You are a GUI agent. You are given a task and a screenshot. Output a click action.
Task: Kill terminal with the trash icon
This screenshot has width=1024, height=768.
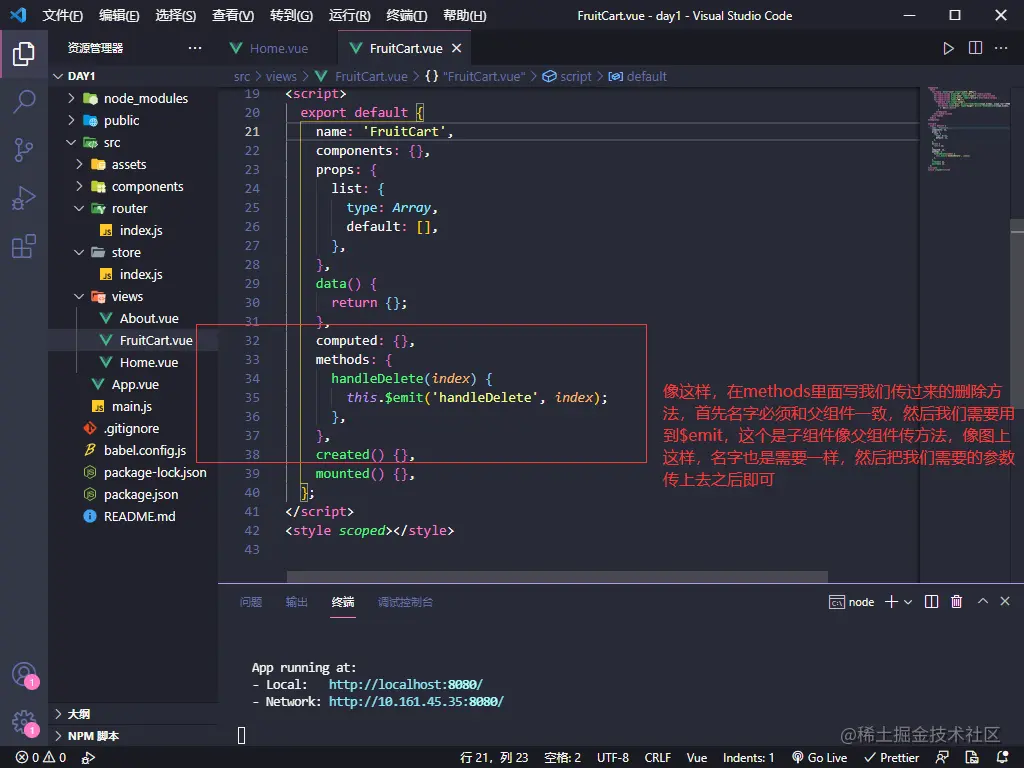956,602
